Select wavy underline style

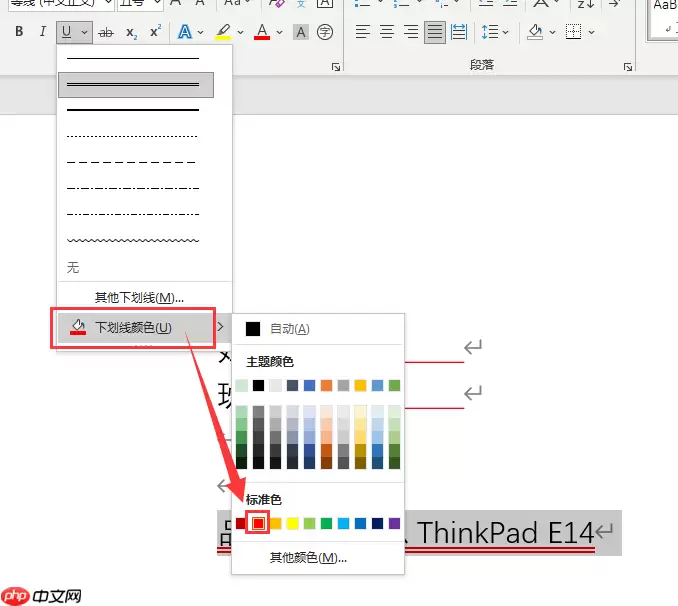coord(136,240)
